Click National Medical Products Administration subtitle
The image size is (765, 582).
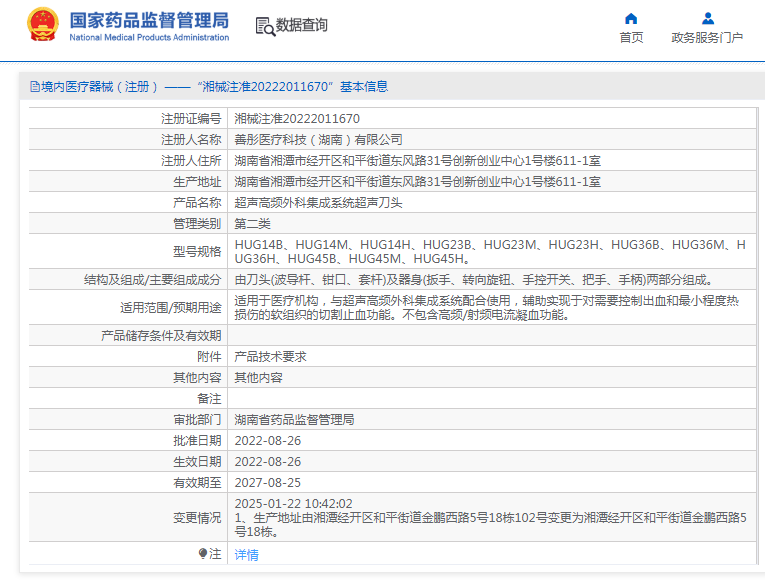(x=149, y=38)
